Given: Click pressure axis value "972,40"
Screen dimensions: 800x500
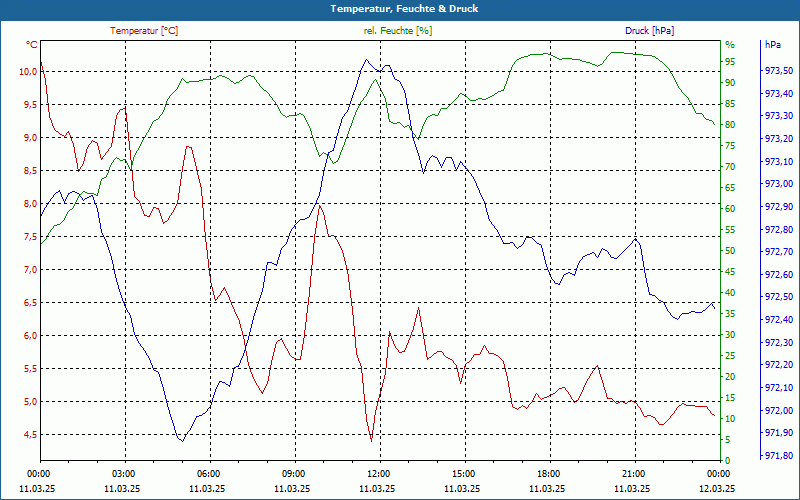Looking at the screenshot, I should tap(779, 320).
